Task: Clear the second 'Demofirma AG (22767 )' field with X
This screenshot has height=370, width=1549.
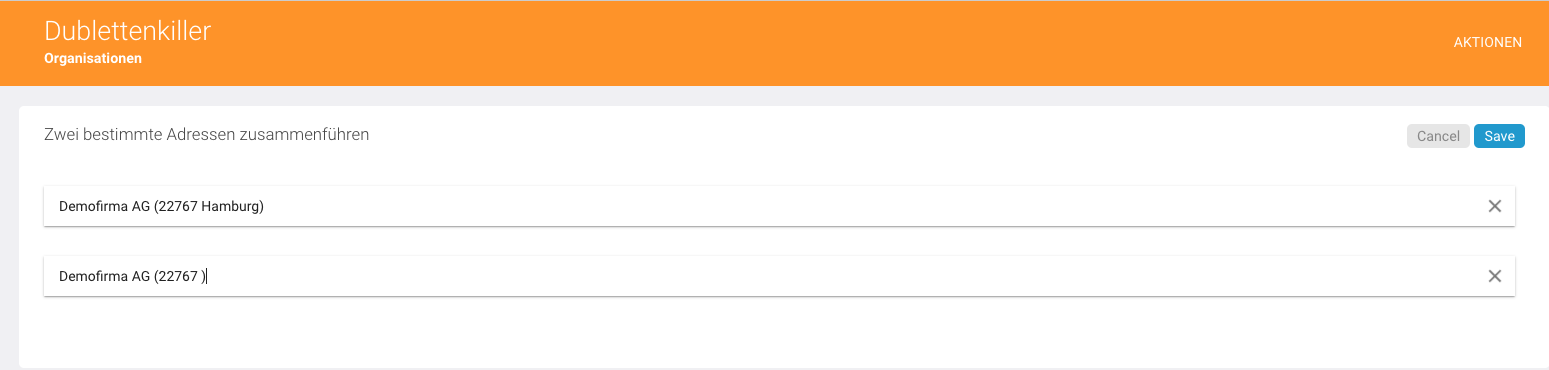Action: click(x=1494, y=276)
